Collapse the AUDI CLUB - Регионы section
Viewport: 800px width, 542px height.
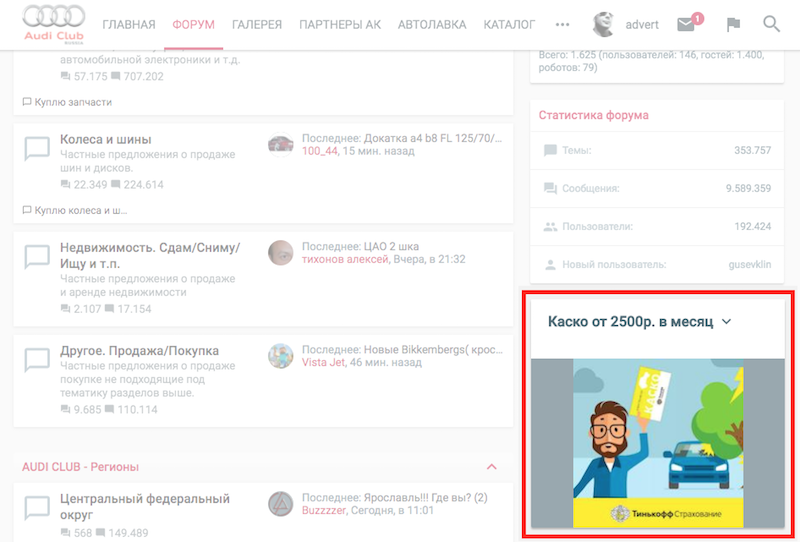(x=492, y=467)
